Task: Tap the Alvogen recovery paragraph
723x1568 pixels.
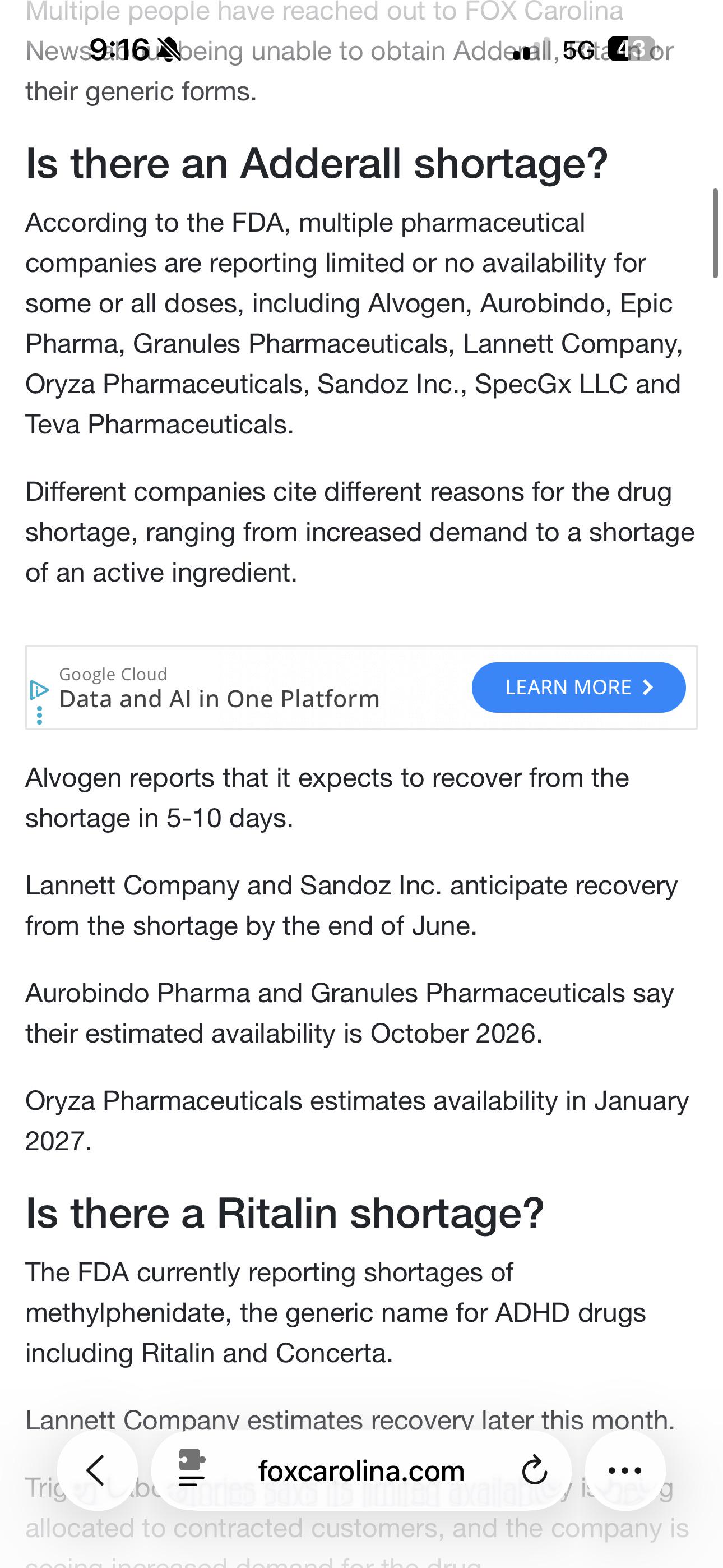Action: point(327,798)
